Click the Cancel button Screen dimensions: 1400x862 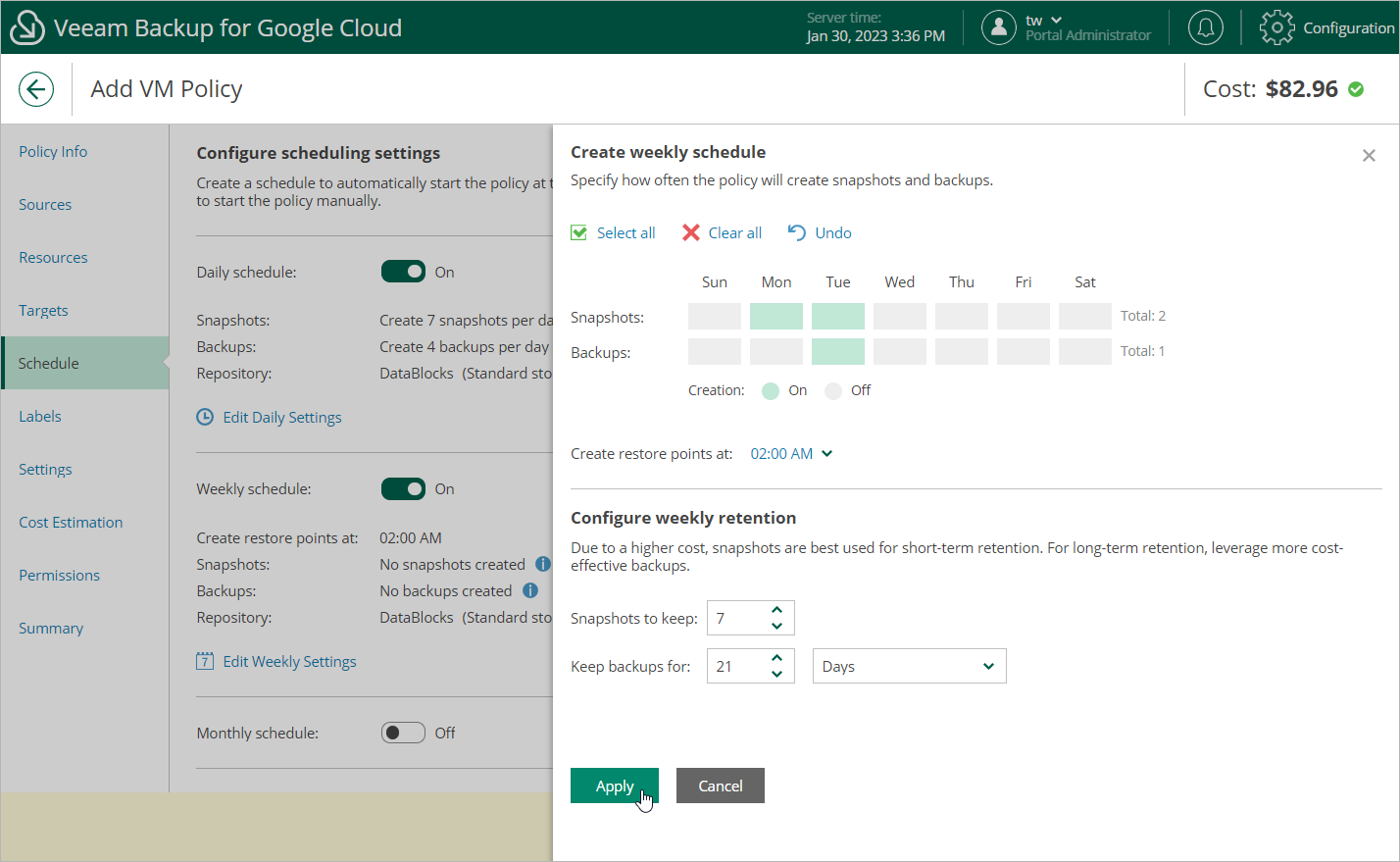pos(721,786)
